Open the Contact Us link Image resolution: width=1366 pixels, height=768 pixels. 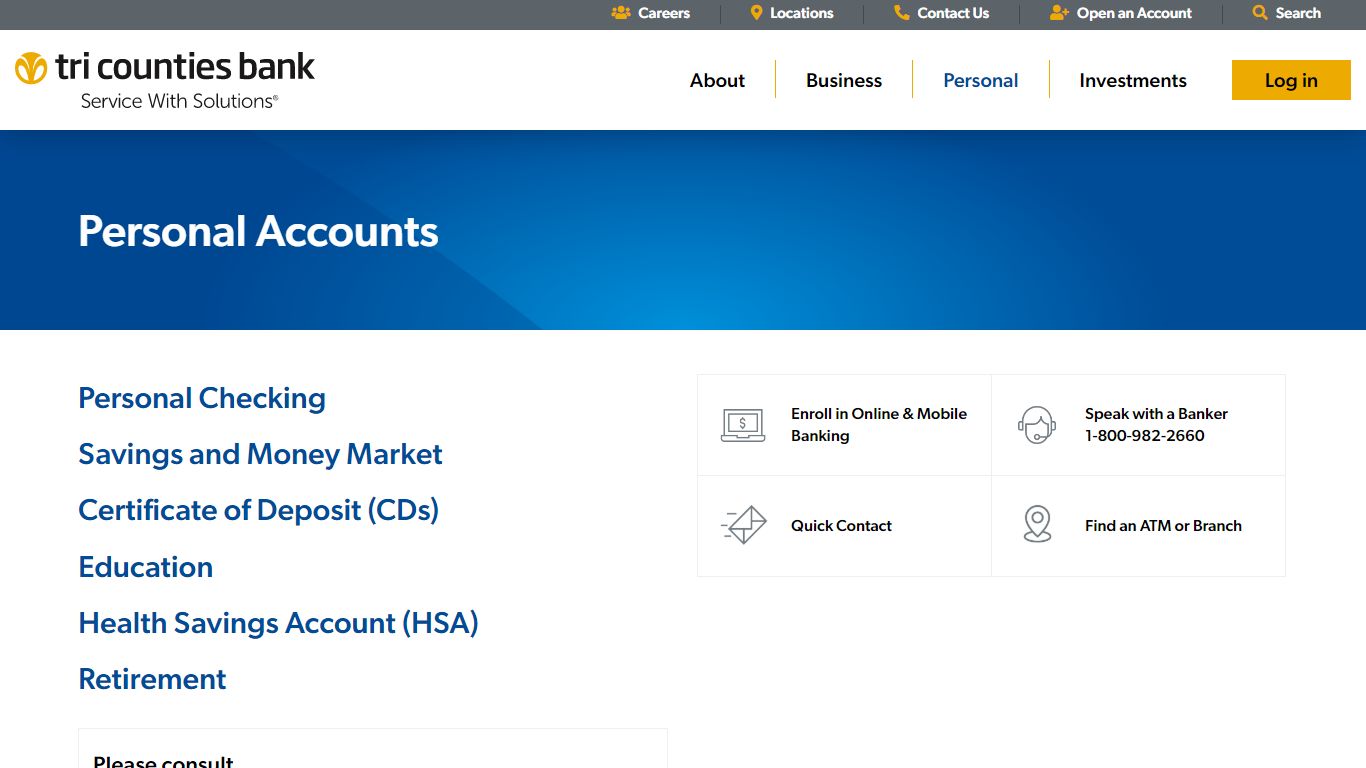pos(953,13)
